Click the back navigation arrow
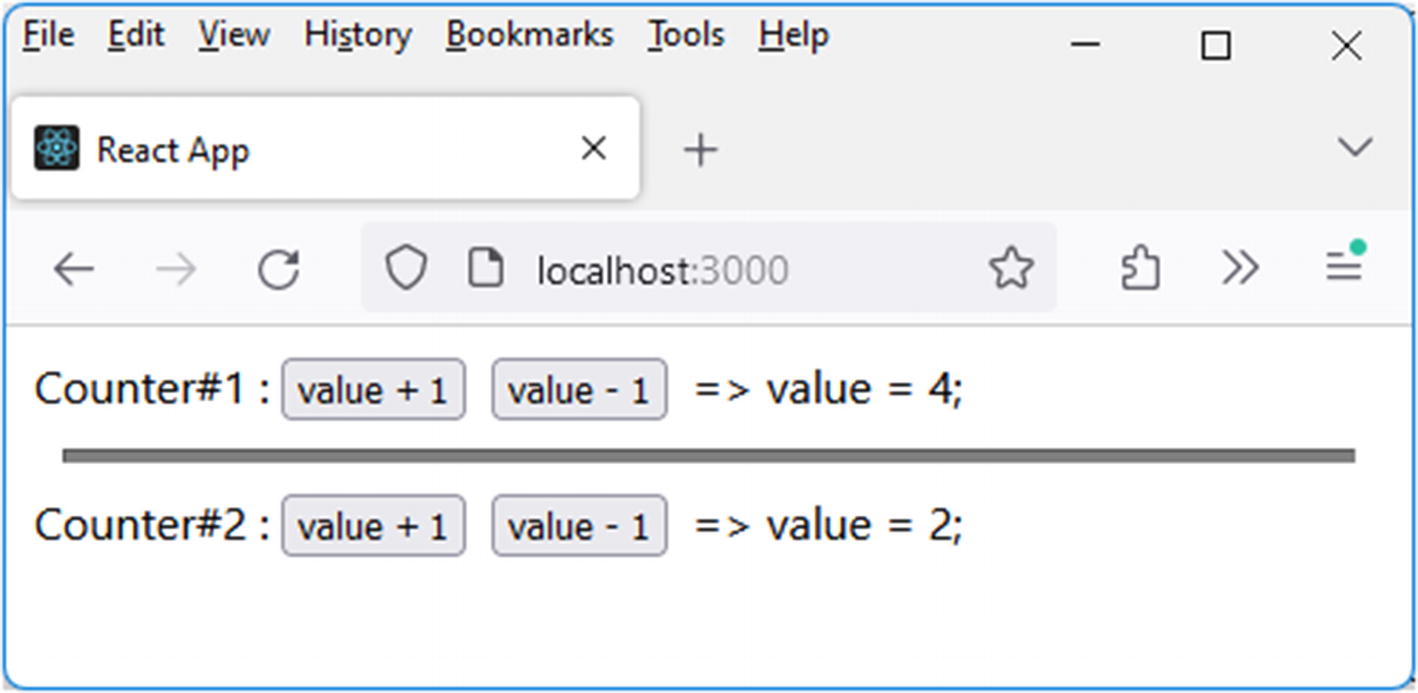Image resolution: width=1418 pixels, height=693 pixels. tap(73, 269)
